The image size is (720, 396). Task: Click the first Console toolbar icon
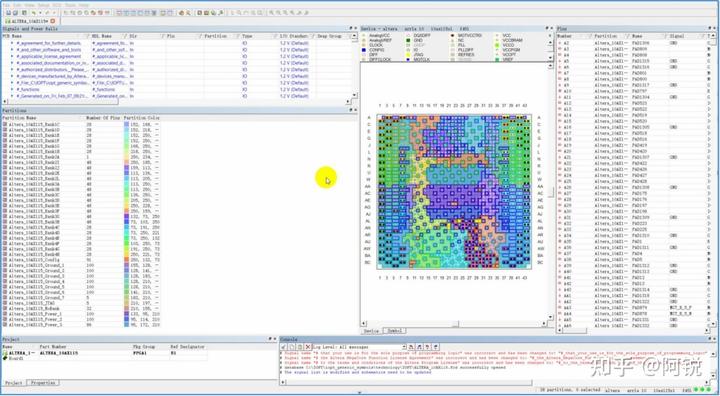(284, 347)
